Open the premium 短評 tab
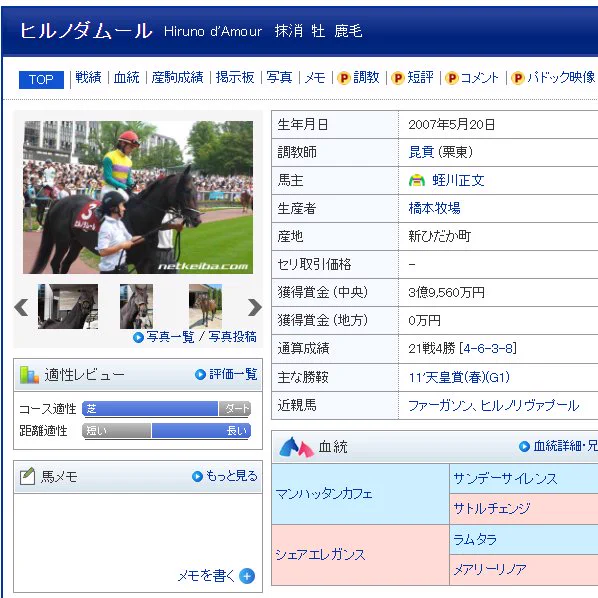The width and height of the screenshot is (598, 598). 420,77
